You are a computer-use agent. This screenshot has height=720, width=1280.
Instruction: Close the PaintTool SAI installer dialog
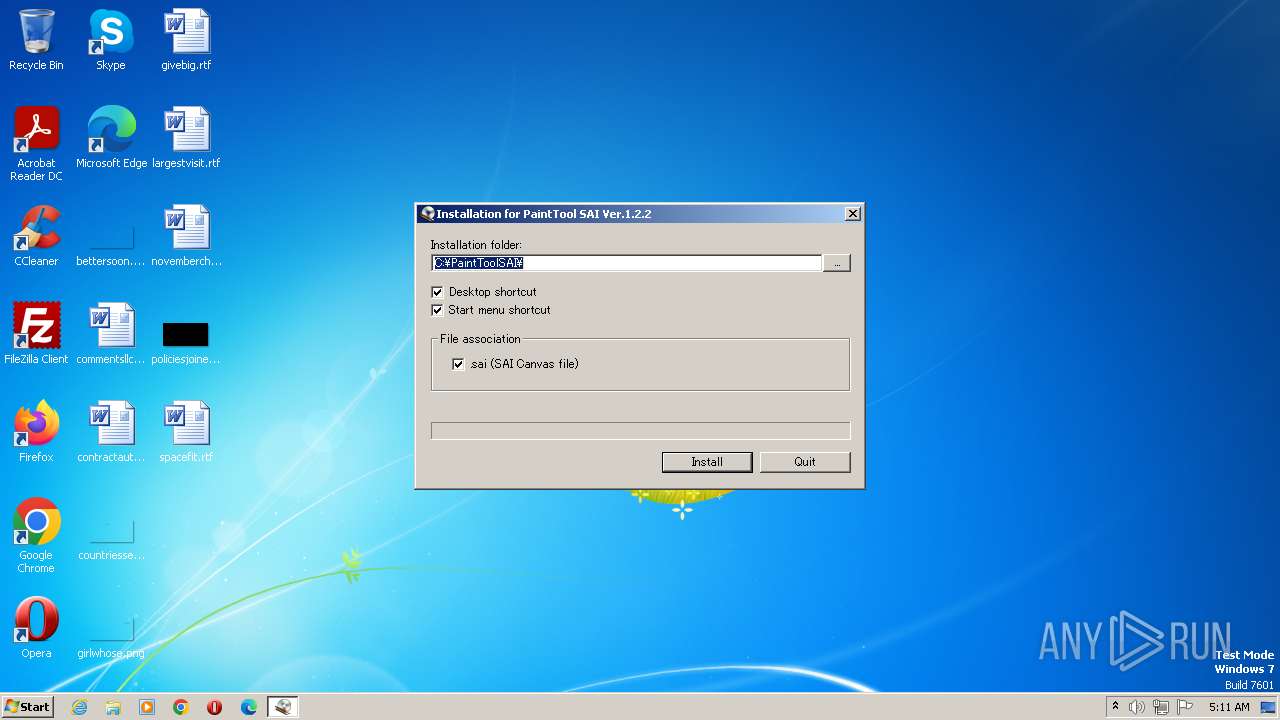(x=852, y=214)
